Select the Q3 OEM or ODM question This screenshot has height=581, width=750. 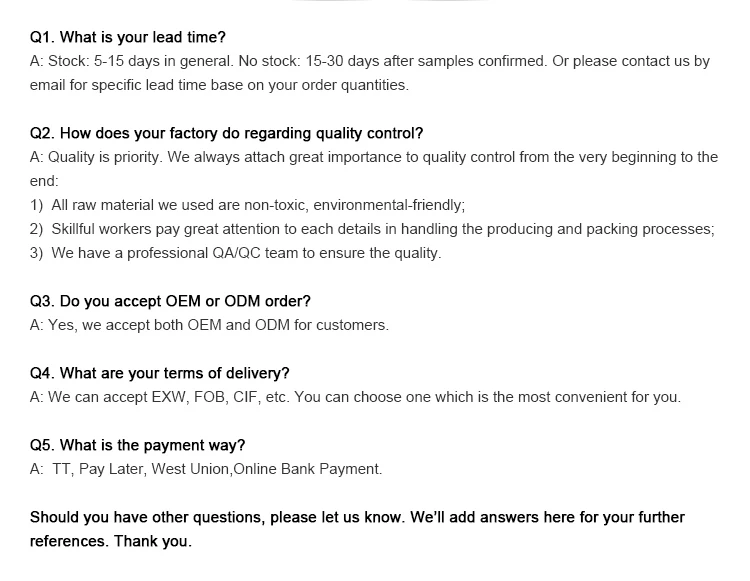pos(170,301)
